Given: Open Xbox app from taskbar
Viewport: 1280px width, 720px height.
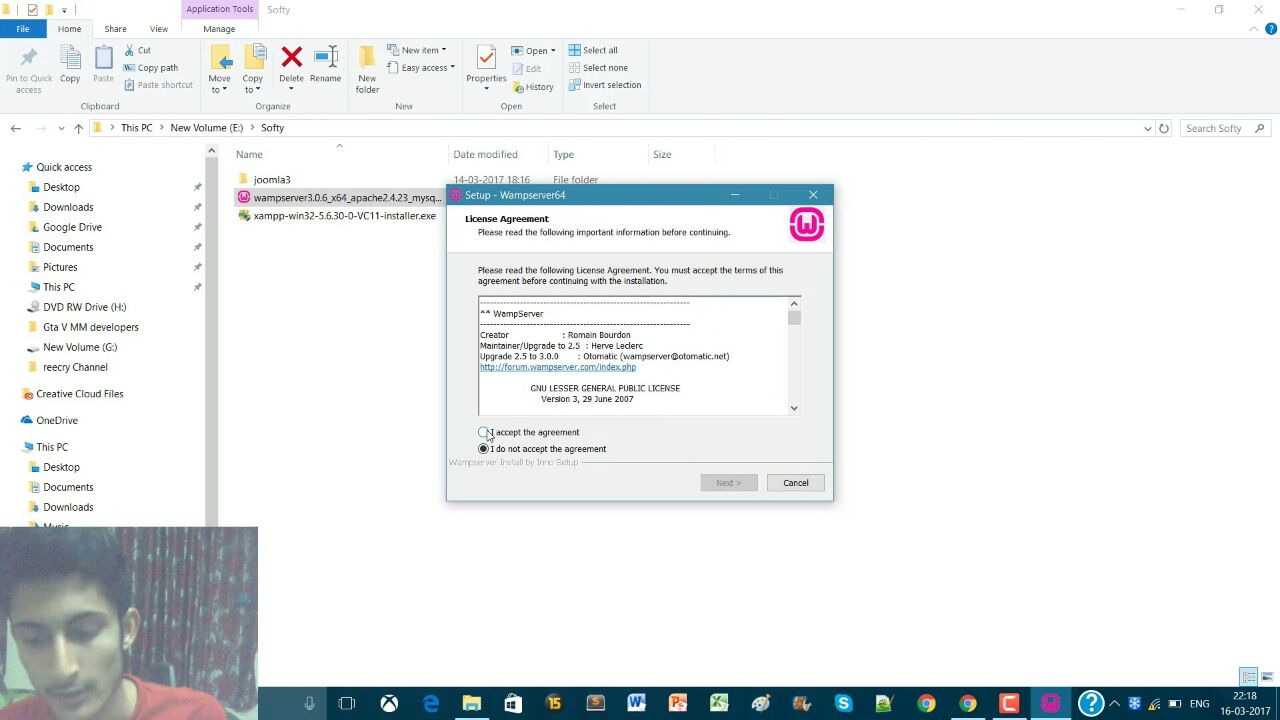Looking at the screenshot, I should [389, 704].
